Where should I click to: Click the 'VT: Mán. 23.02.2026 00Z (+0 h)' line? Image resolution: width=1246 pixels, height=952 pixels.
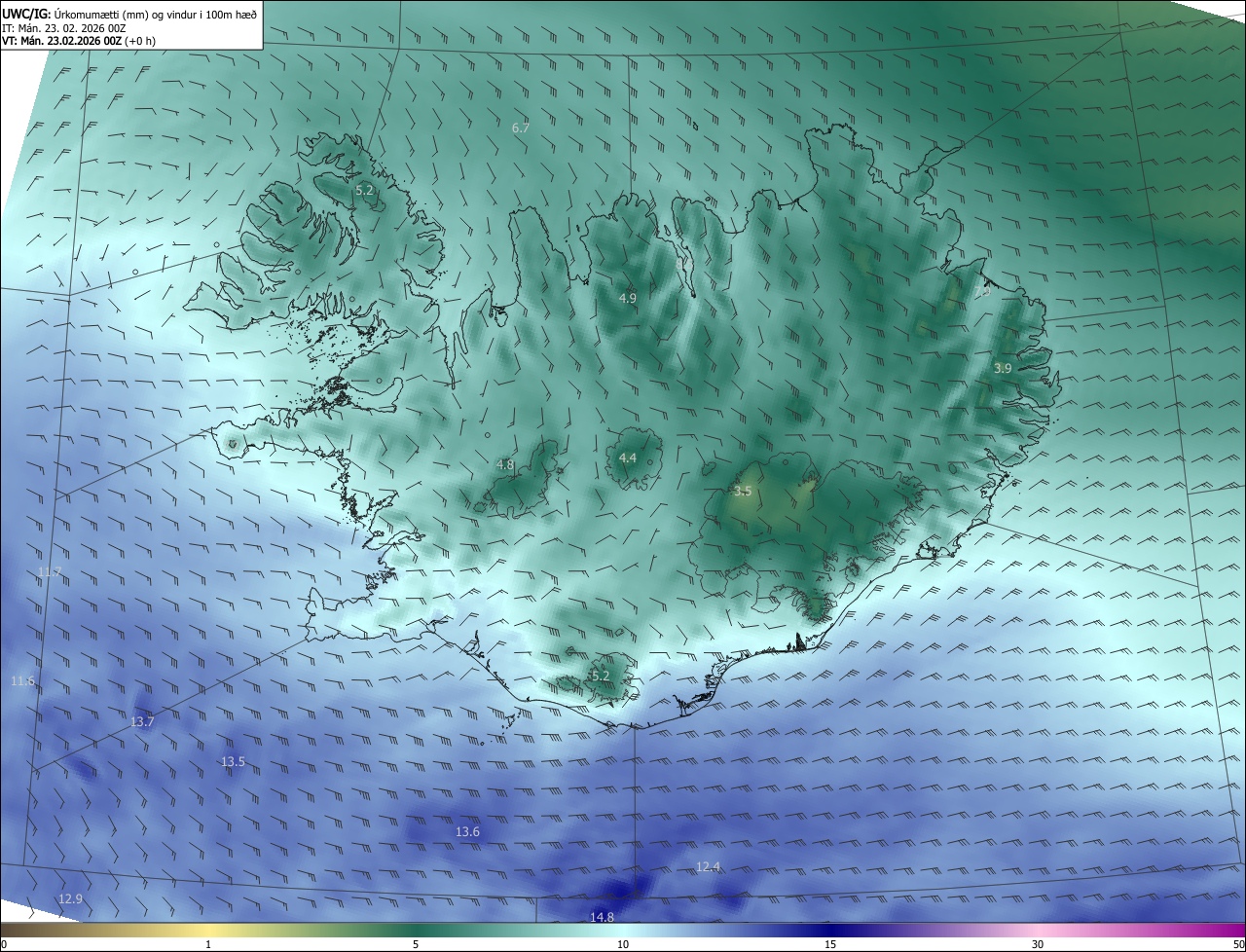click(78, 41)
